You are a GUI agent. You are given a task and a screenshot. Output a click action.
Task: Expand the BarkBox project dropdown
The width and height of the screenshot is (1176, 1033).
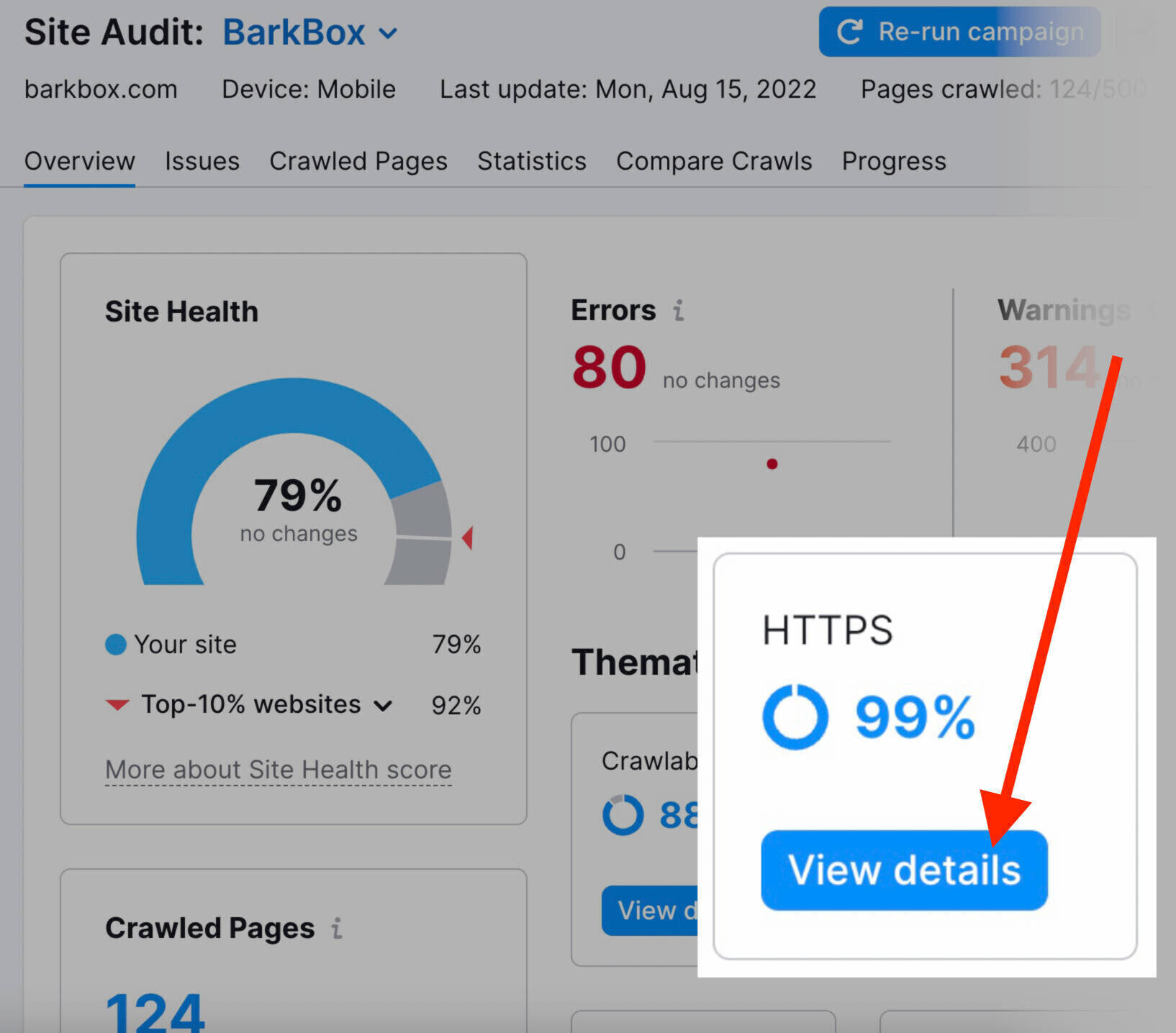click(388, 33)
